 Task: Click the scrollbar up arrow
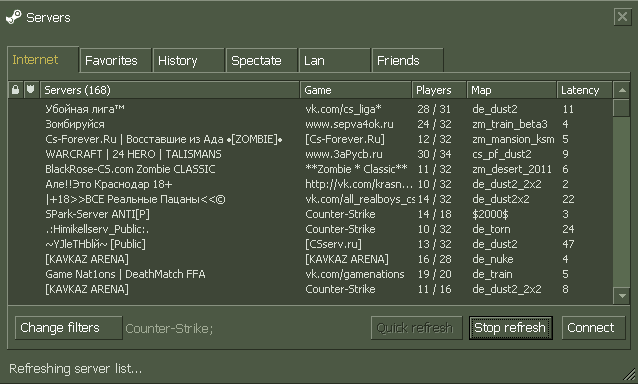[x=622, y=90]
